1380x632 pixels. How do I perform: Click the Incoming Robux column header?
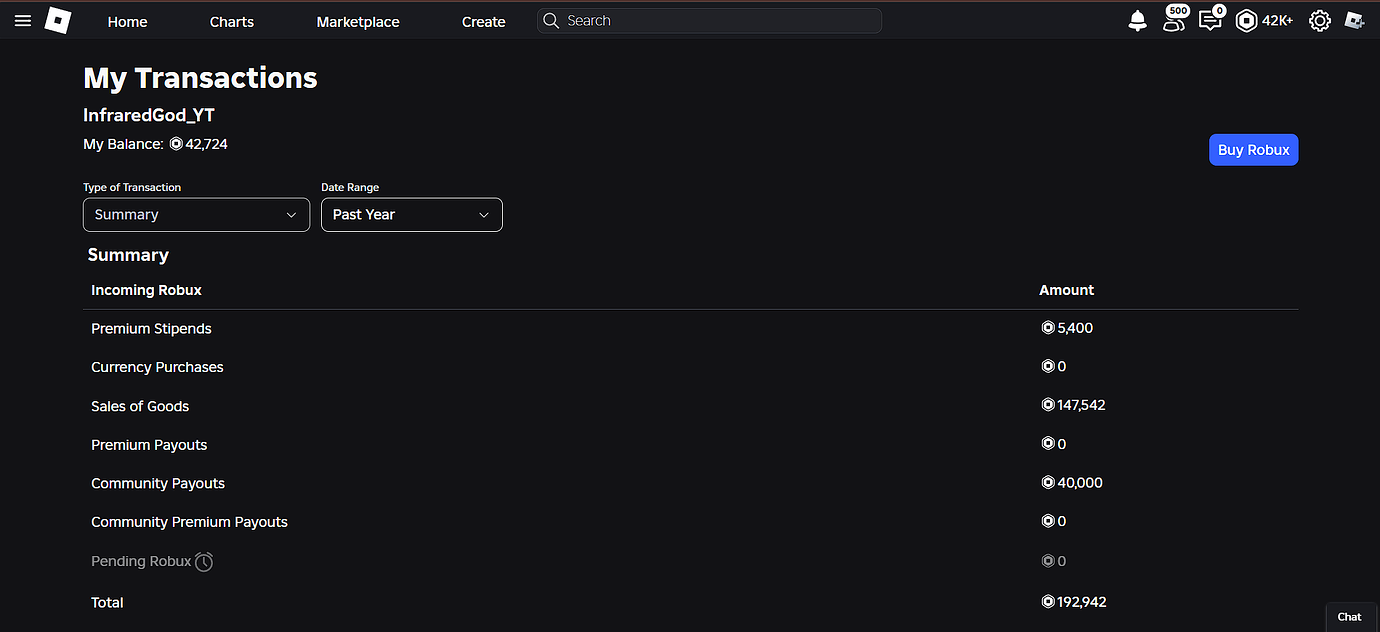click(146, 290)
